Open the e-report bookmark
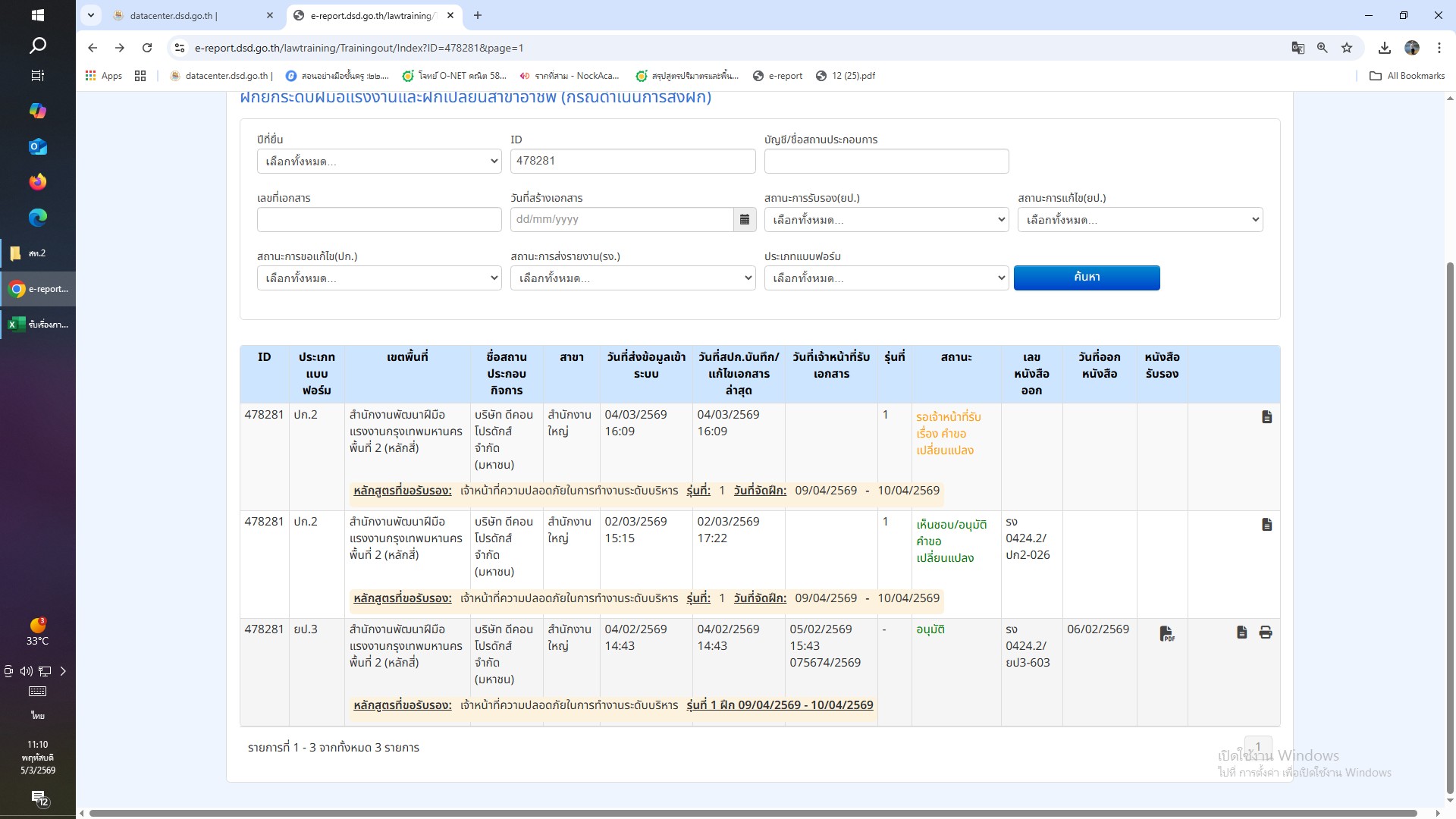The image size is (1456, 819). tap(777, 76)
